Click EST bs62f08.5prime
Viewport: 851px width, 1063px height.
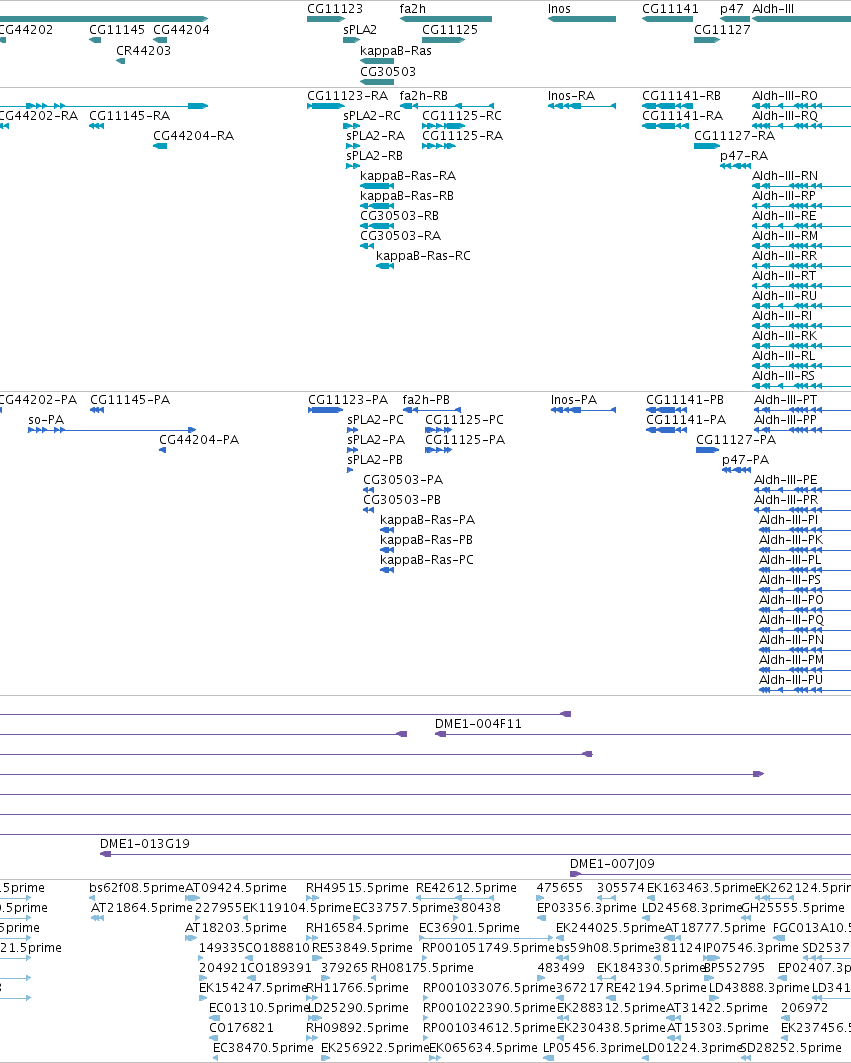coord(136,888)
